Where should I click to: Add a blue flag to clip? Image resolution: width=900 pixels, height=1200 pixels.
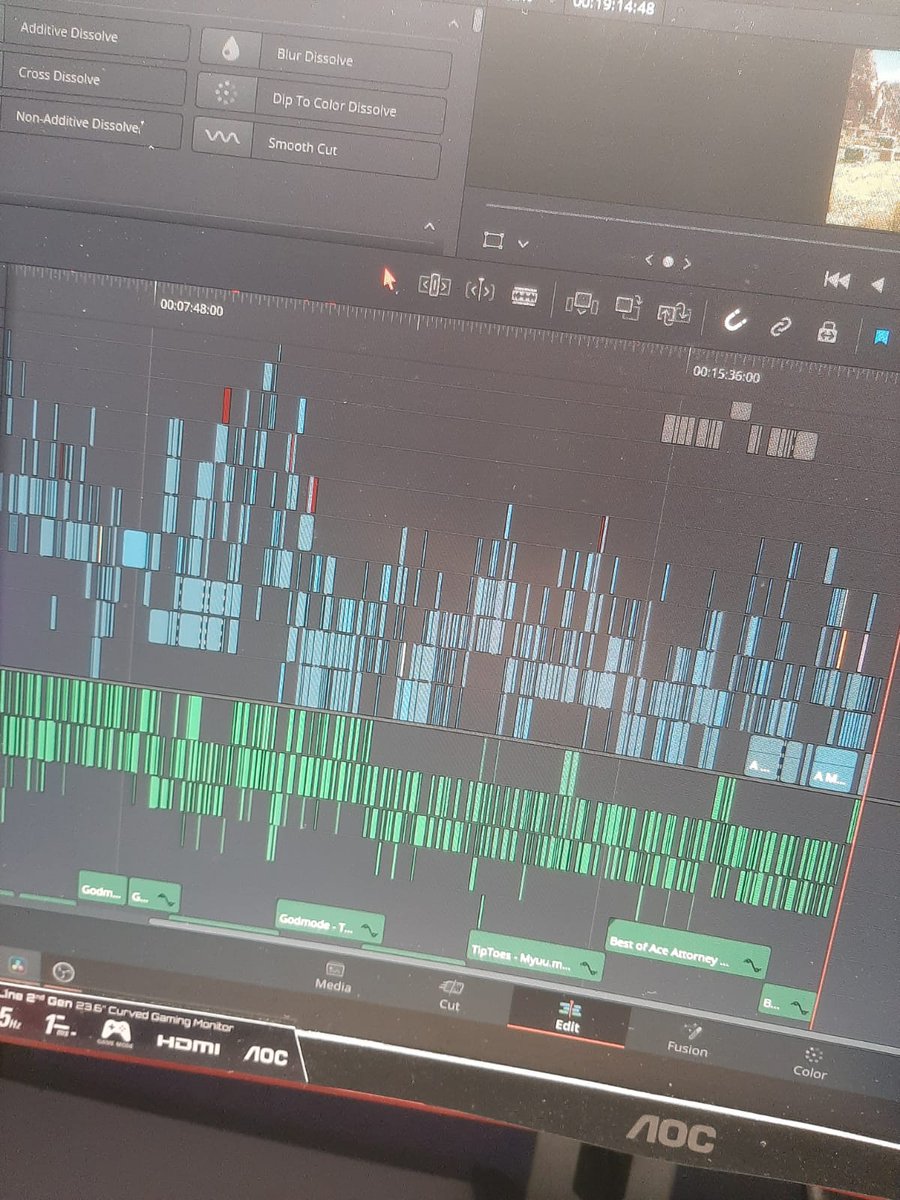pos(882,337)
